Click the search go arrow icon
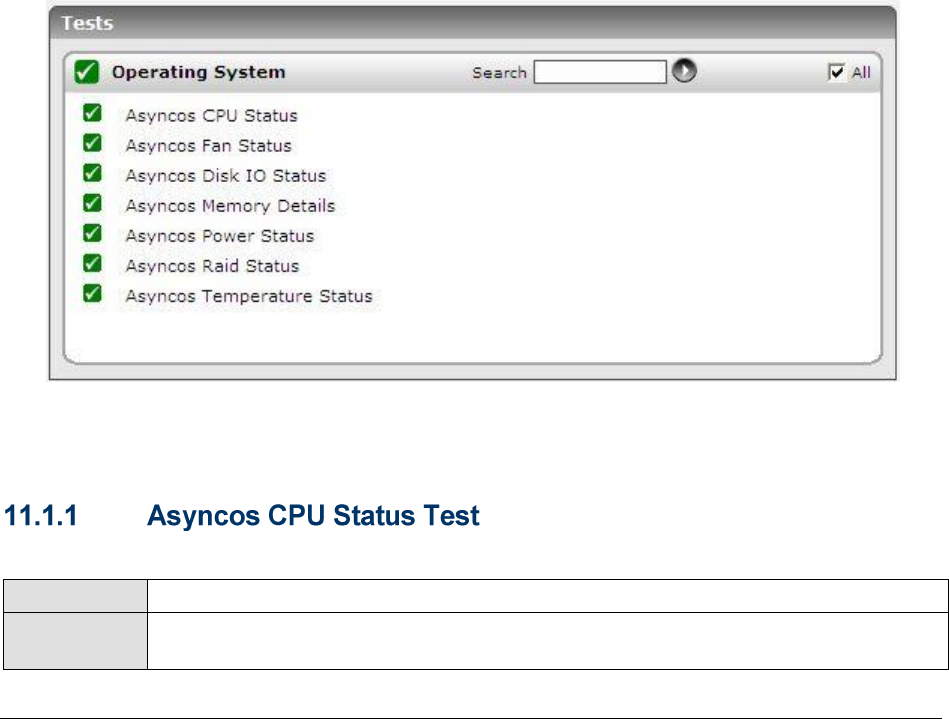 684,72
